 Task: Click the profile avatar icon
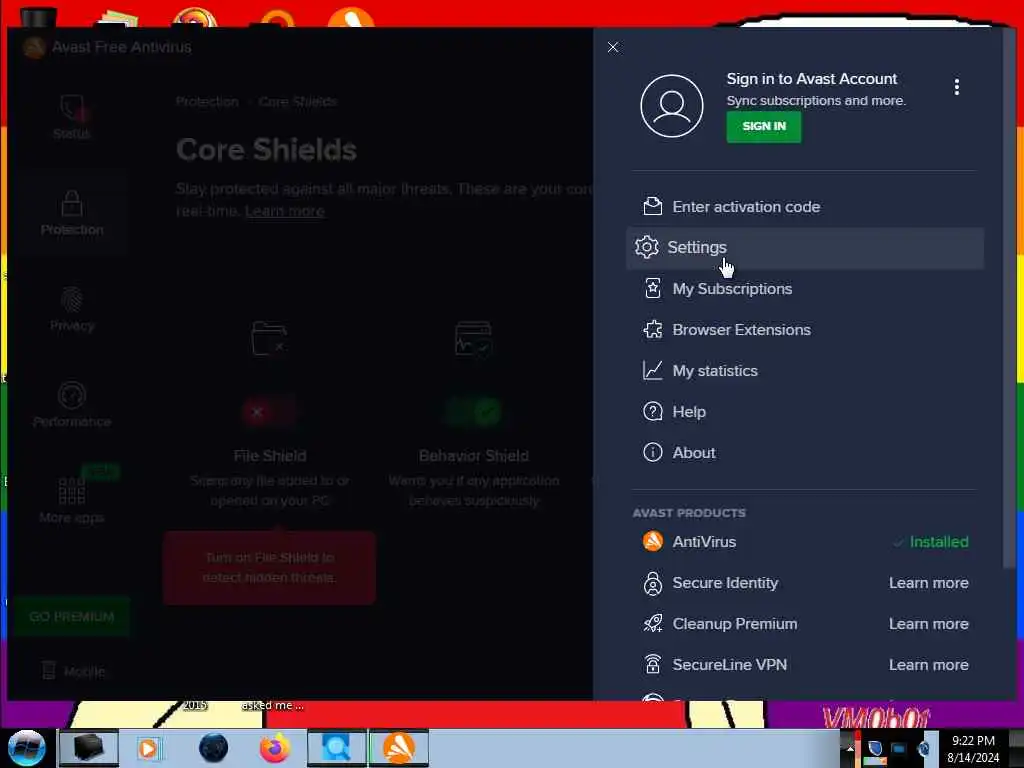point(671,106)
